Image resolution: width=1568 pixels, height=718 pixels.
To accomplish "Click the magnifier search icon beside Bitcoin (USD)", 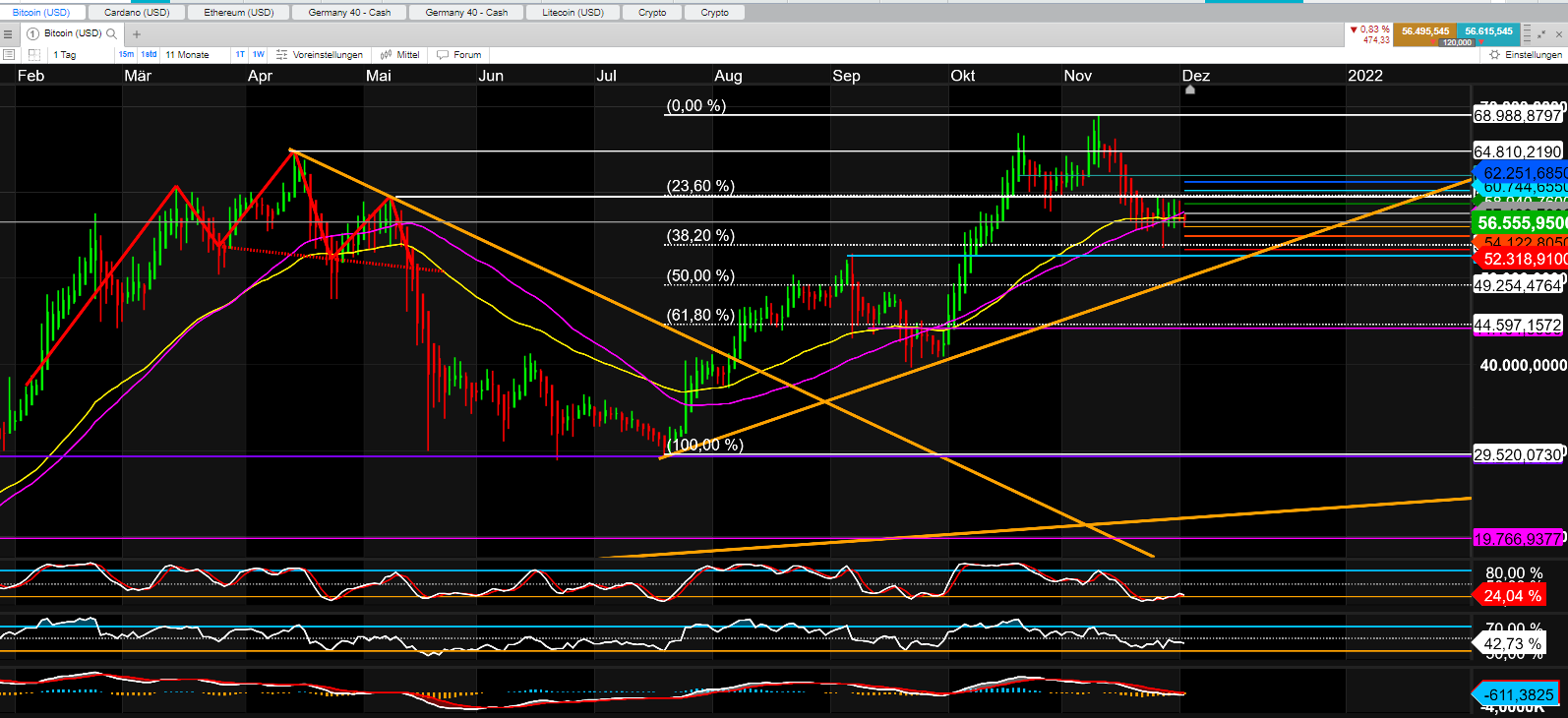I will (111, 33).
